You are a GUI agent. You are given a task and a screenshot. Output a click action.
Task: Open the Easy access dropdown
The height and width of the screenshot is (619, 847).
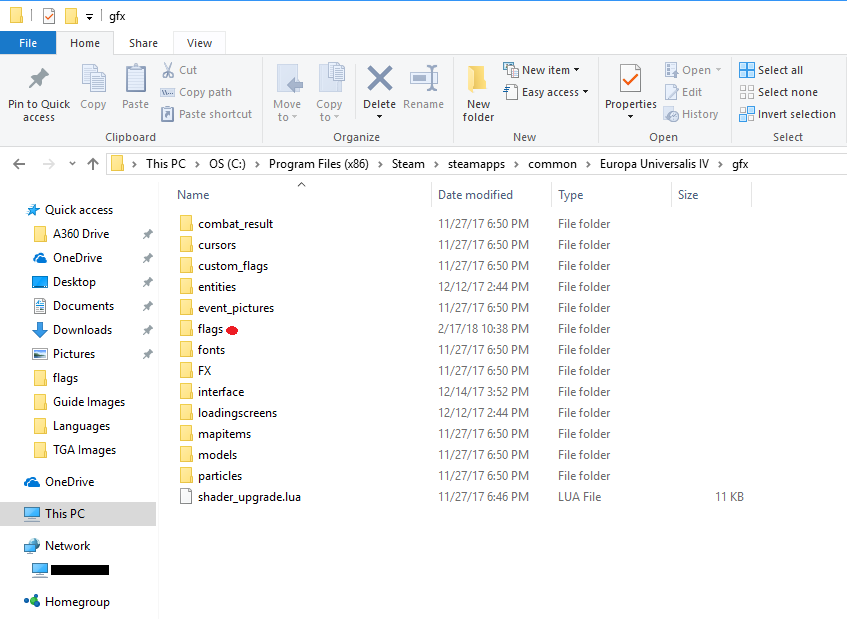546,92
